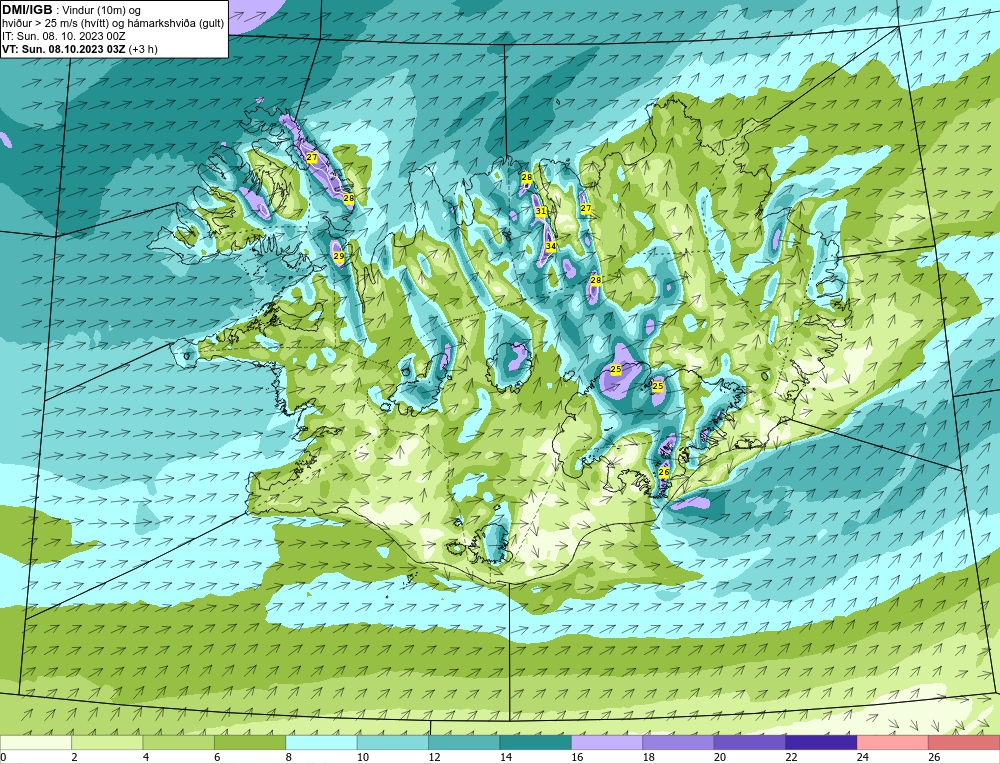This screenshot has width=1000, height=764.
Task: Click the yellow max gust label 29
Action: pyautogui.click(x=339, y=256)
